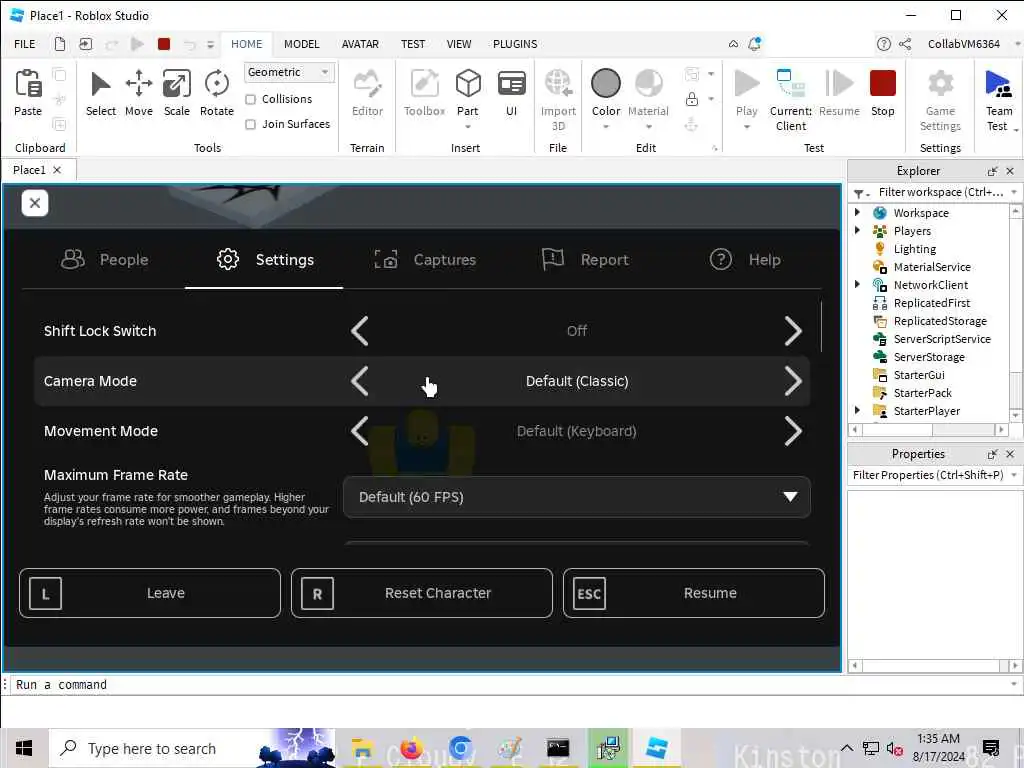This screenshot has width=1024, height=768.
Task: Open the Report tab in game menu
Action: pyautogui.click(x=585, y=260)
